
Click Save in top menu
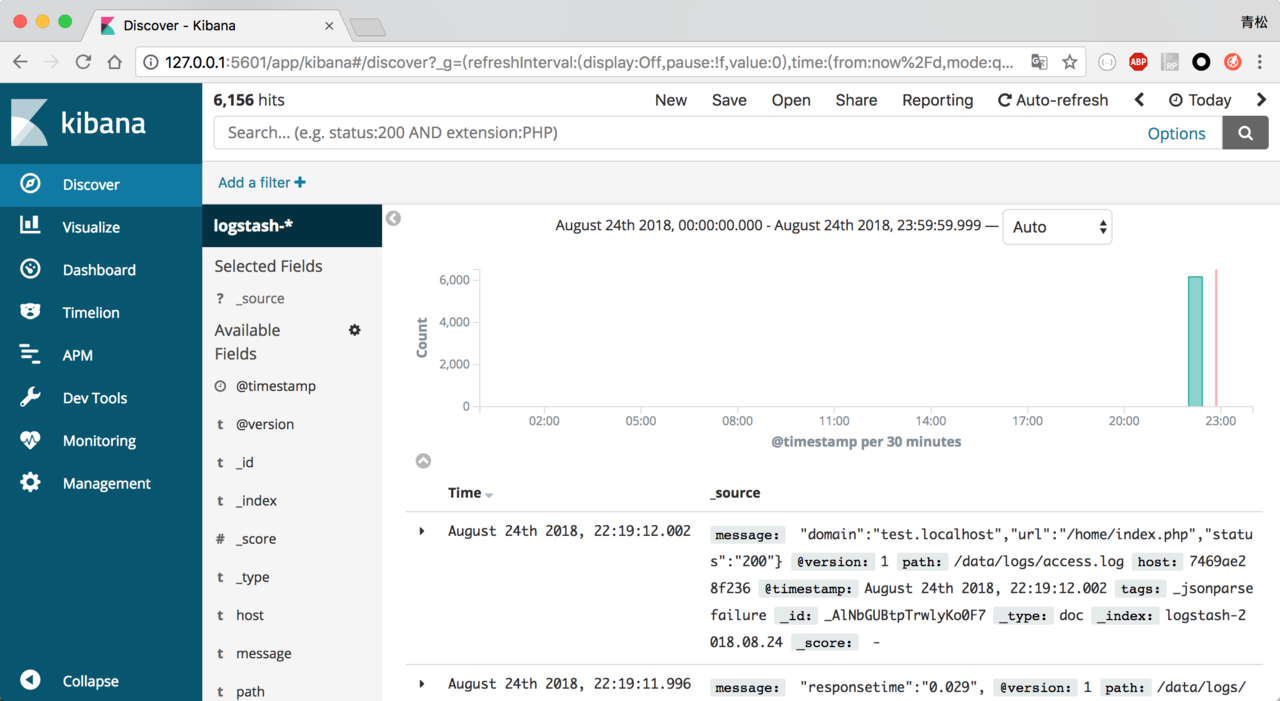(729, 100)
